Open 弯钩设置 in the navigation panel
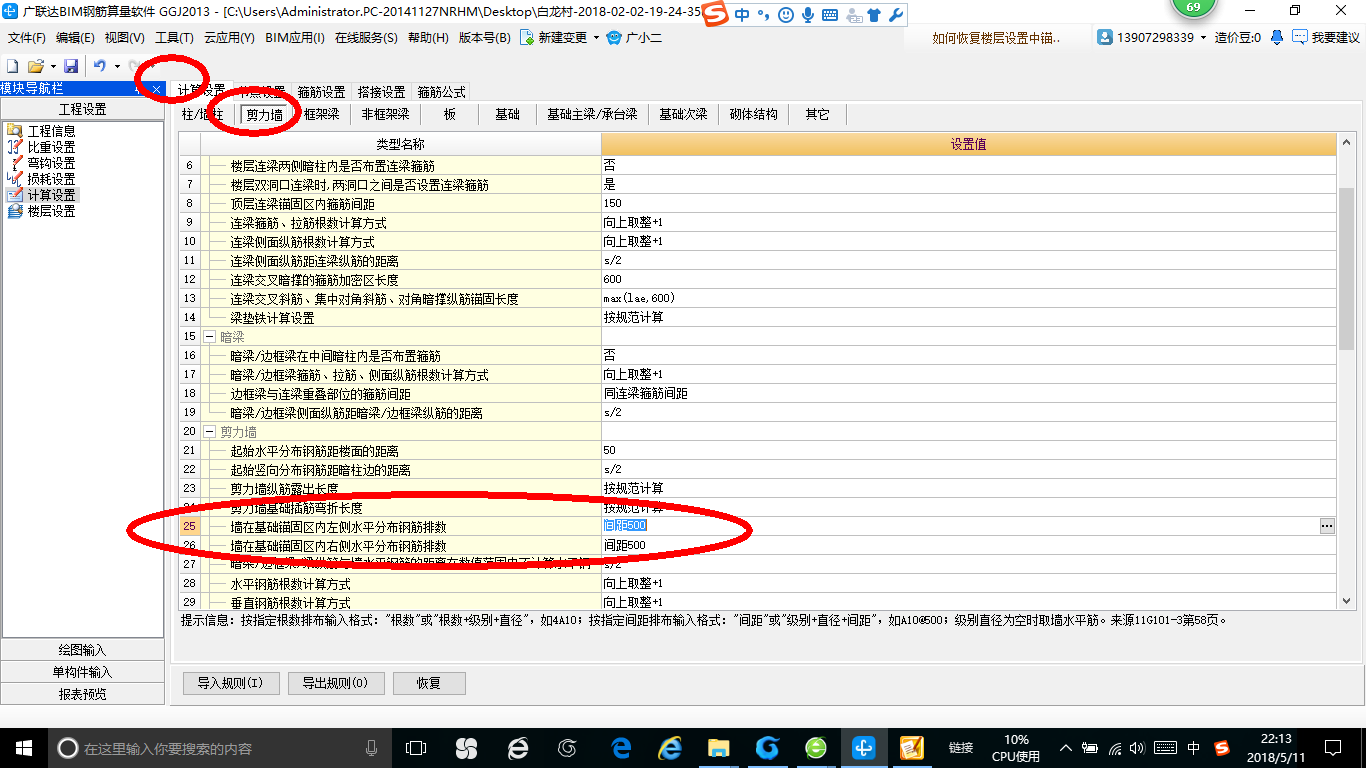 pyautogui.click(x=51, y=163)
